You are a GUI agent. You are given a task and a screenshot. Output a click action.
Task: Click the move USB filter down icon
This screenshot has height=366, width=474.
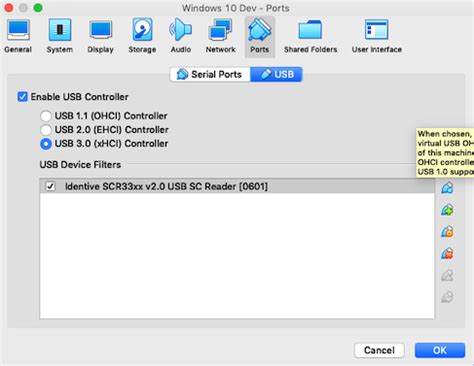[x=447, y=297]
